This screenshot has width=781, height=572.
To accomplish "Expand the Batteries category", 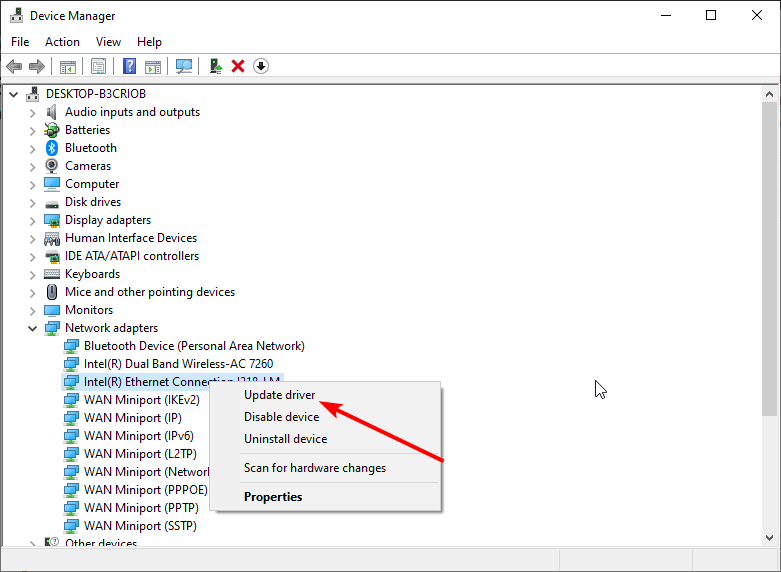I will click(33, 131).
